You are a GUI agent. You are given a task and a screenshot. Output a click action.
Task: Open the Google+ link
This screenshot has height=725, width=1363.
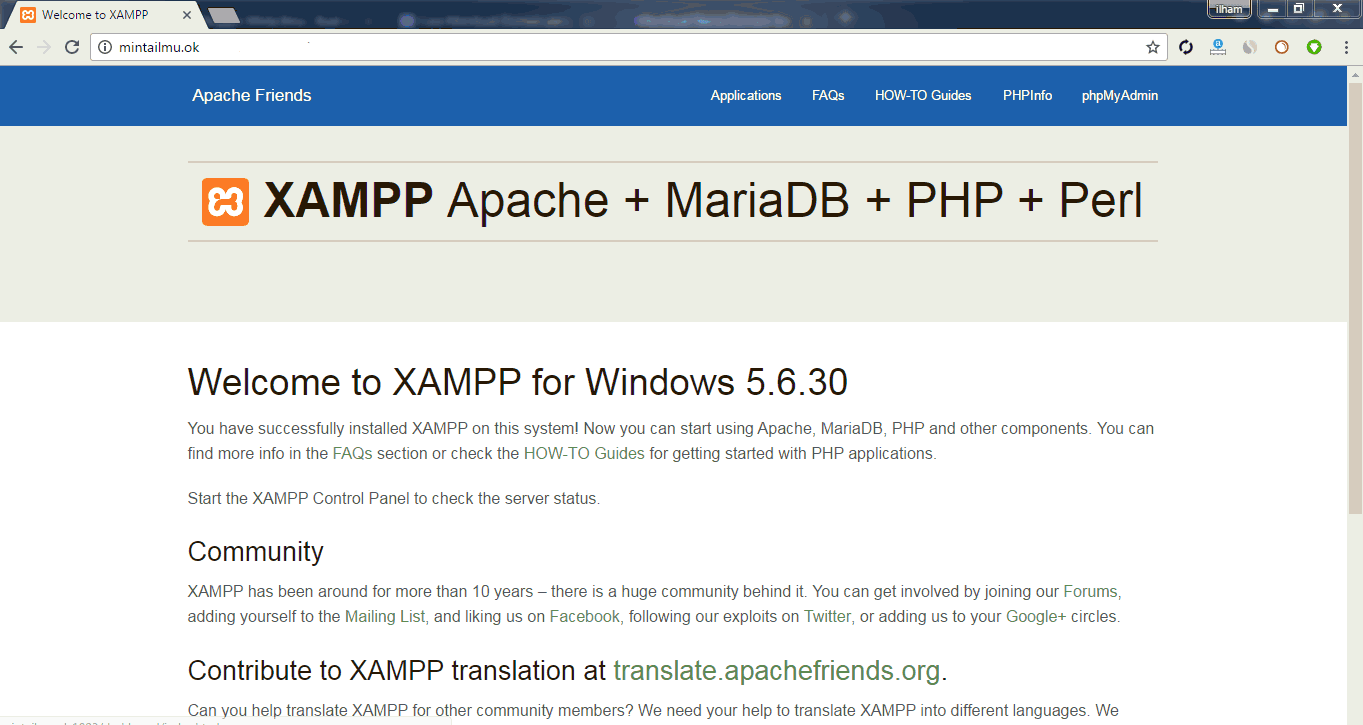point(1036,616)
